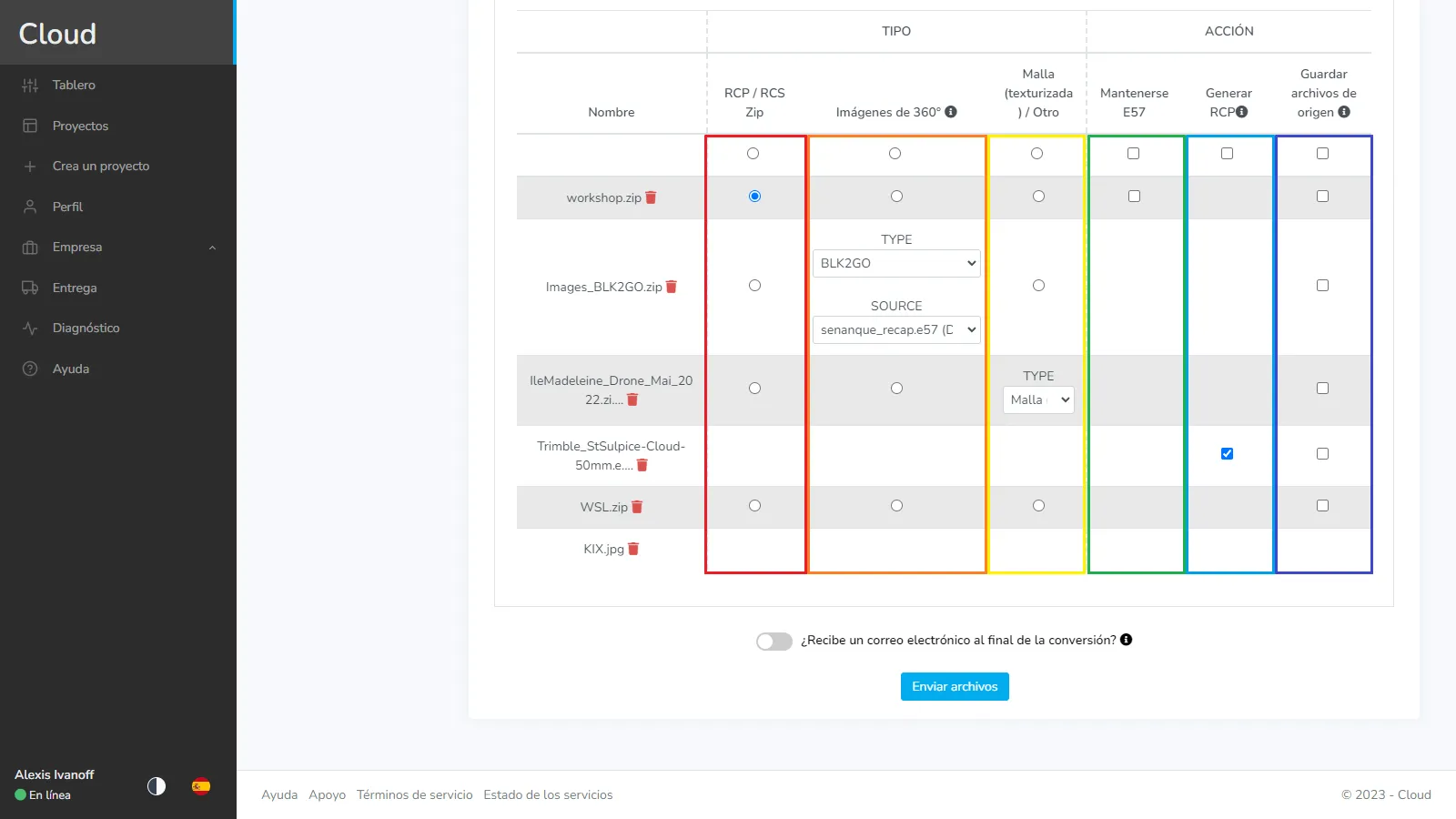Screen dimensions: 1456x819
Task: Show info for Imágenes de 360° column
Action: (x=951, y=112)
